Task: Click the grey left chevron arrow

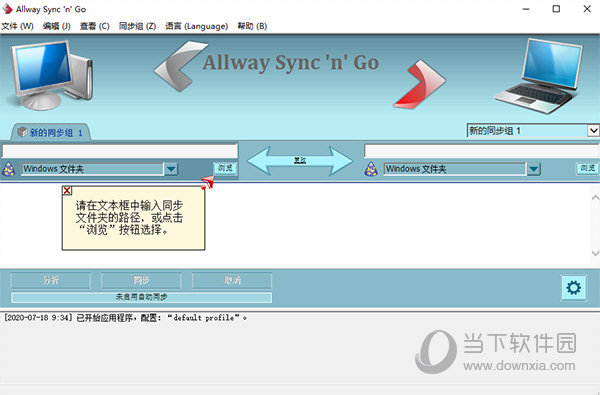Action: pos(180,66)
